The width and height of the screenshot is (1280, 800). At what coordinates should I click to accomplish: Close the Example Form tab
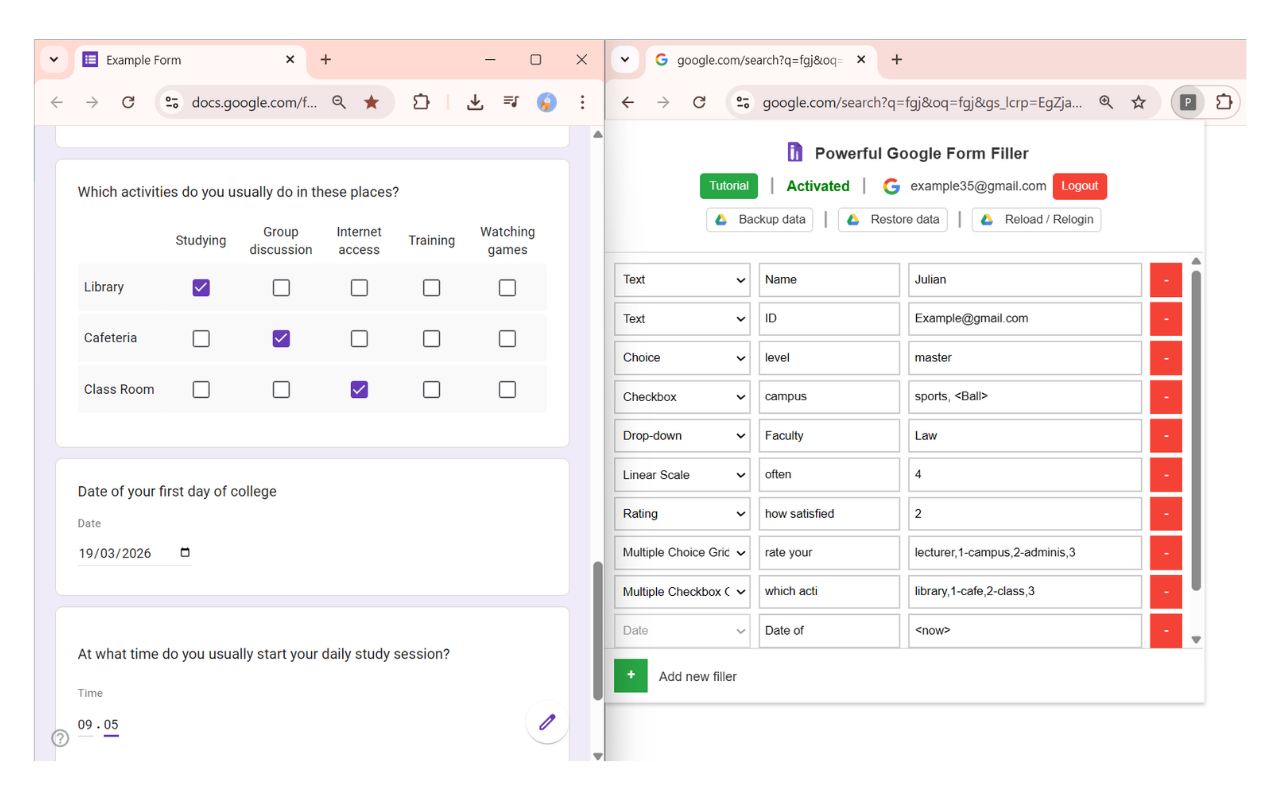[x=290, y=60]
